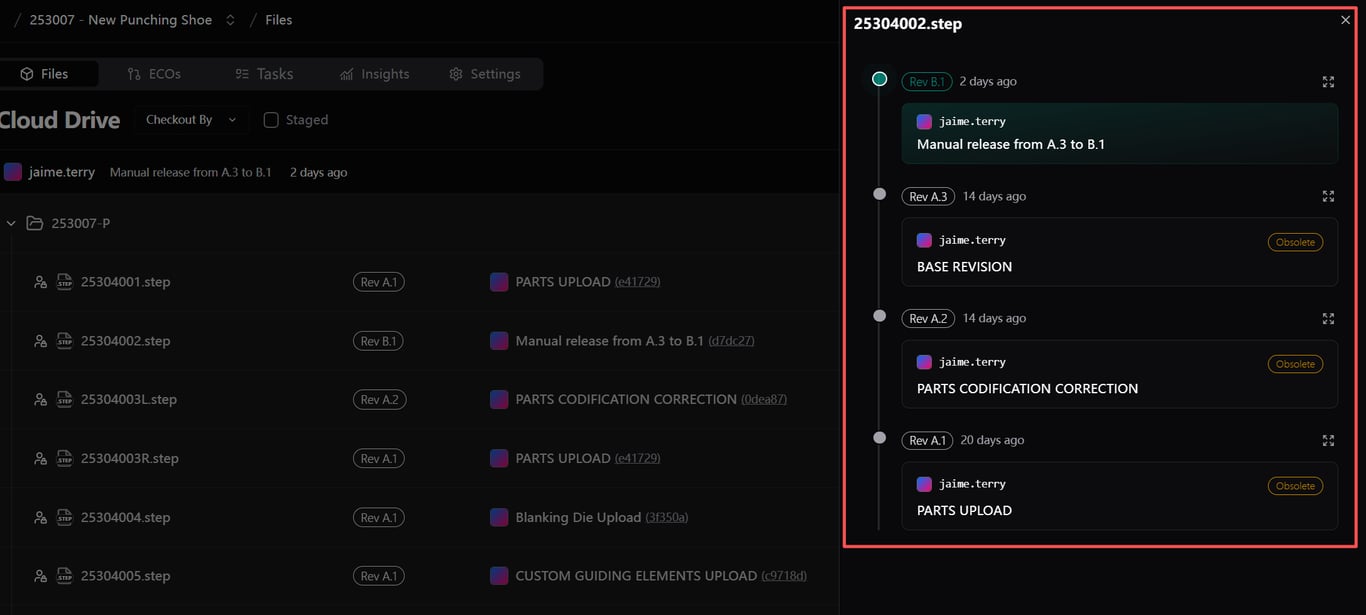1366x615 pixels.
Task: Select file 25304005.step
Action: click(126, 576)
